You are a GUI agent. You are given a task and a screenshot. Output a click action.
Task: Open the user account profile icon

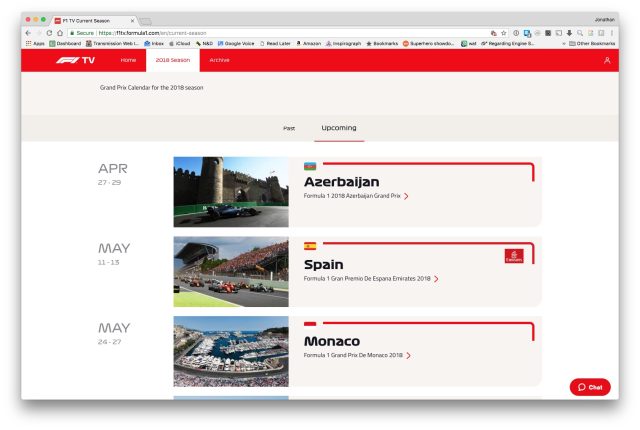coord(607,60)
